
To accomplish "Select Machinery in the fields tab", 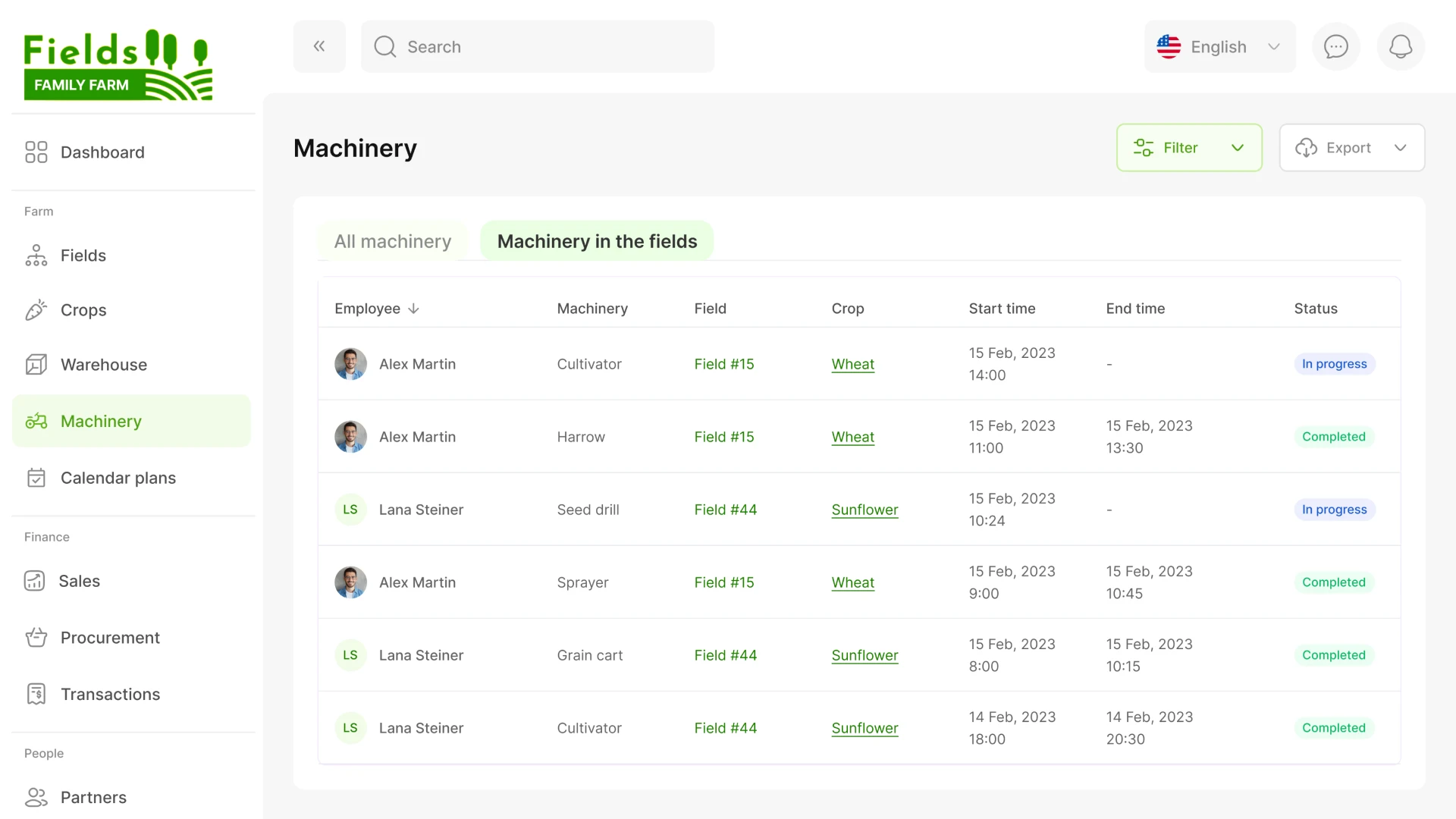I will [x=597, y=241].
